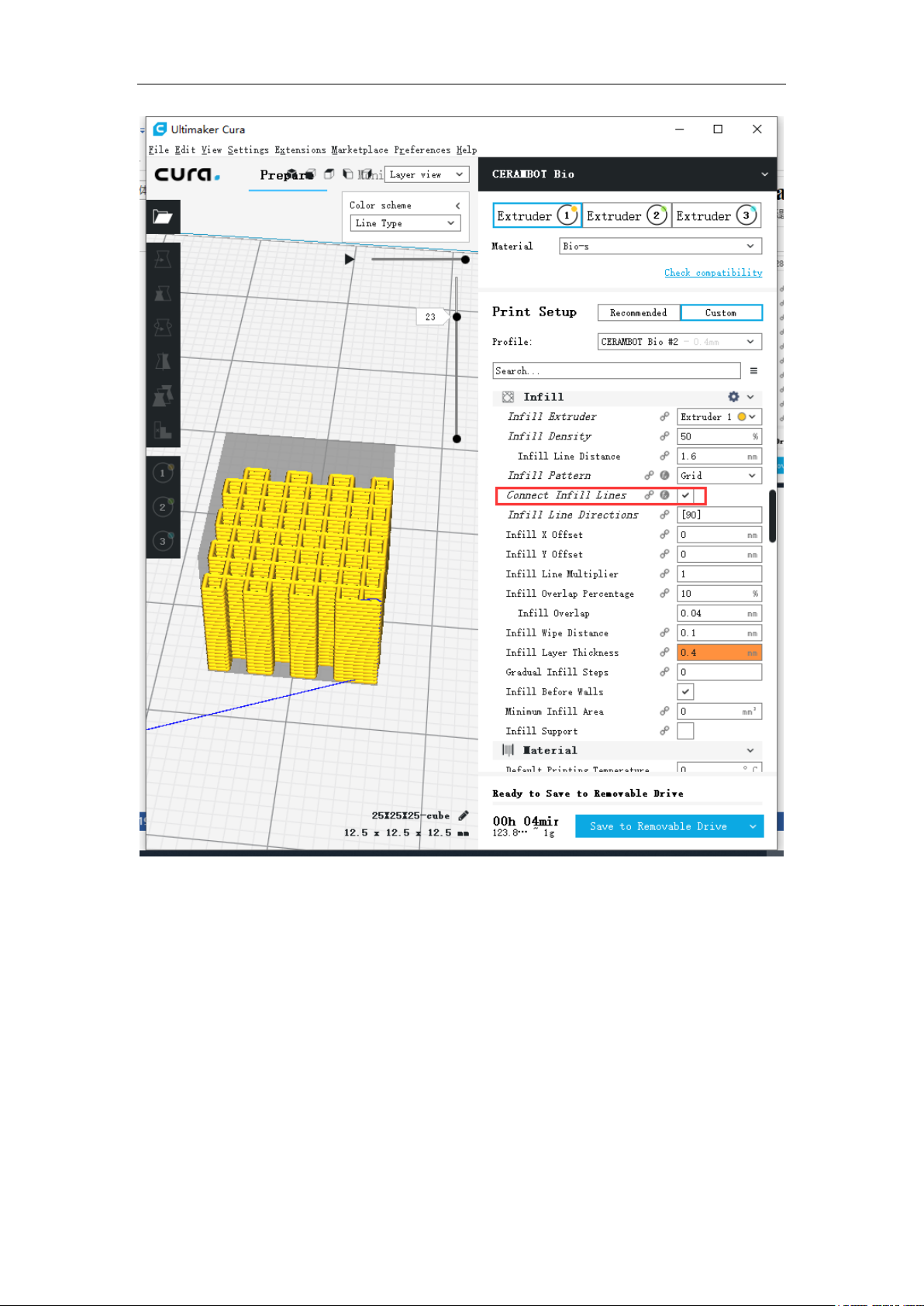Click Save to Removable Drive button
Screen dimensions: 924x1306
click(659, 826)
